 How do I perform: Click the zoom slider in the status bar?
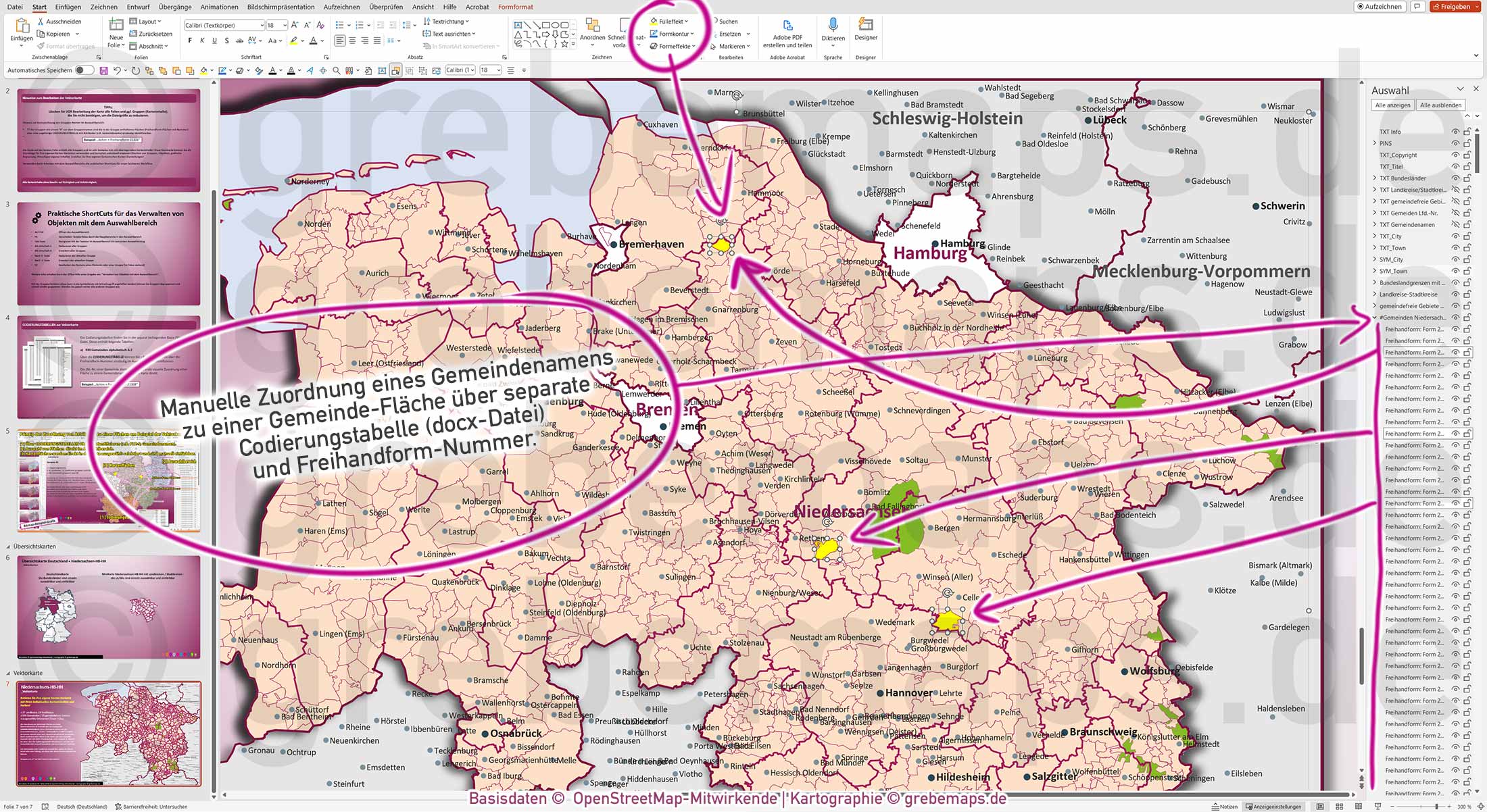coord(1436,806)
